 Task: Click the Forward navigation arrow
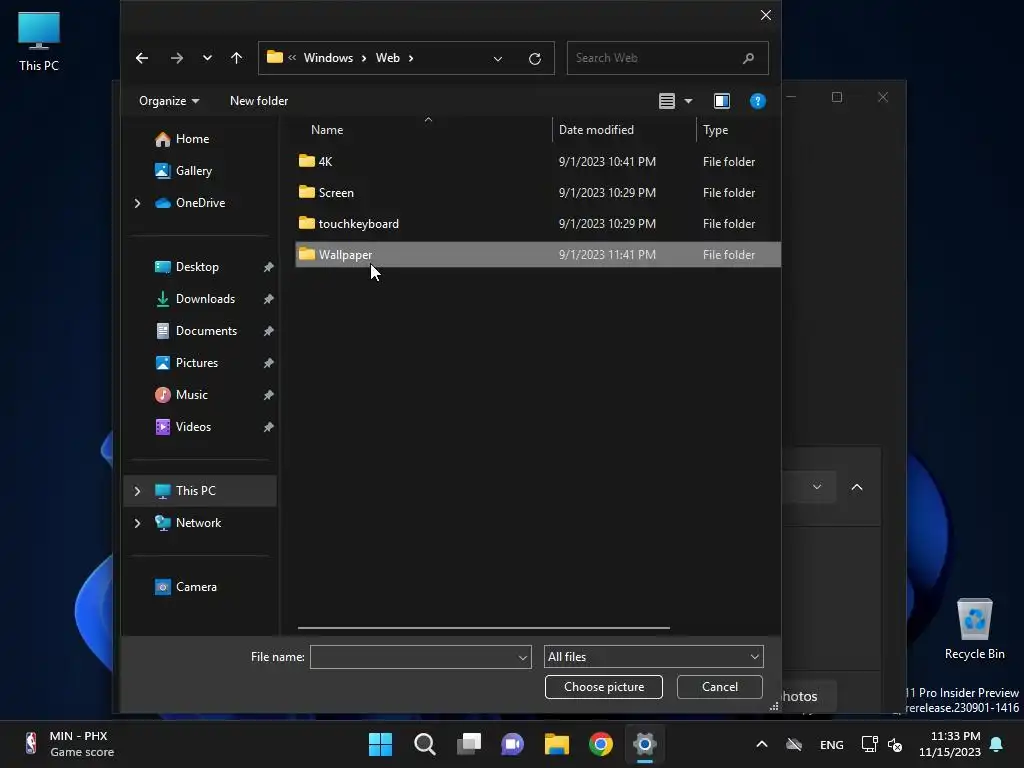click(x=177, y=58)
